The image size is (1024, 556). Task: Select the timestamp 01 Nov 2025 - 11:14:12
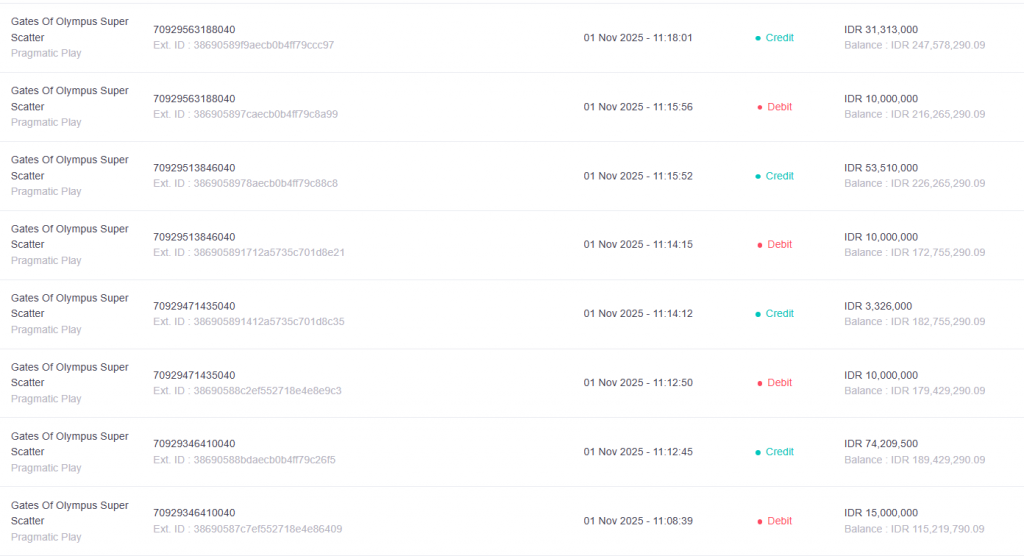(x=638, y=314)
